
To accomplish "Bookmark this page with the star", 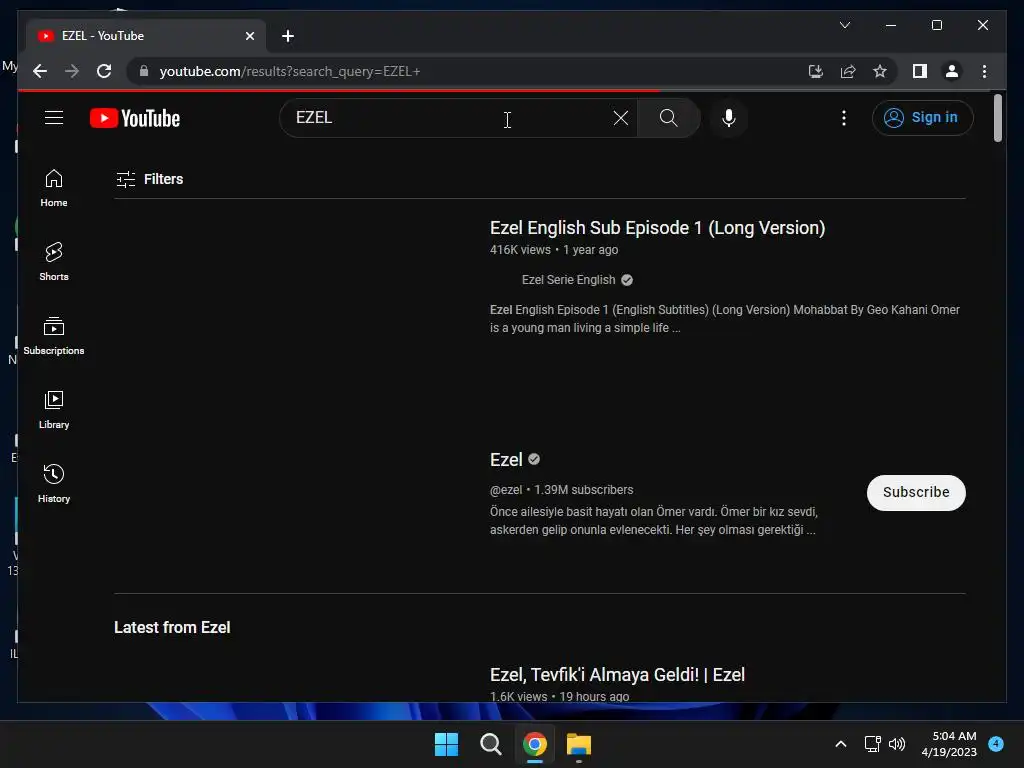I will [x=880, y=71].
